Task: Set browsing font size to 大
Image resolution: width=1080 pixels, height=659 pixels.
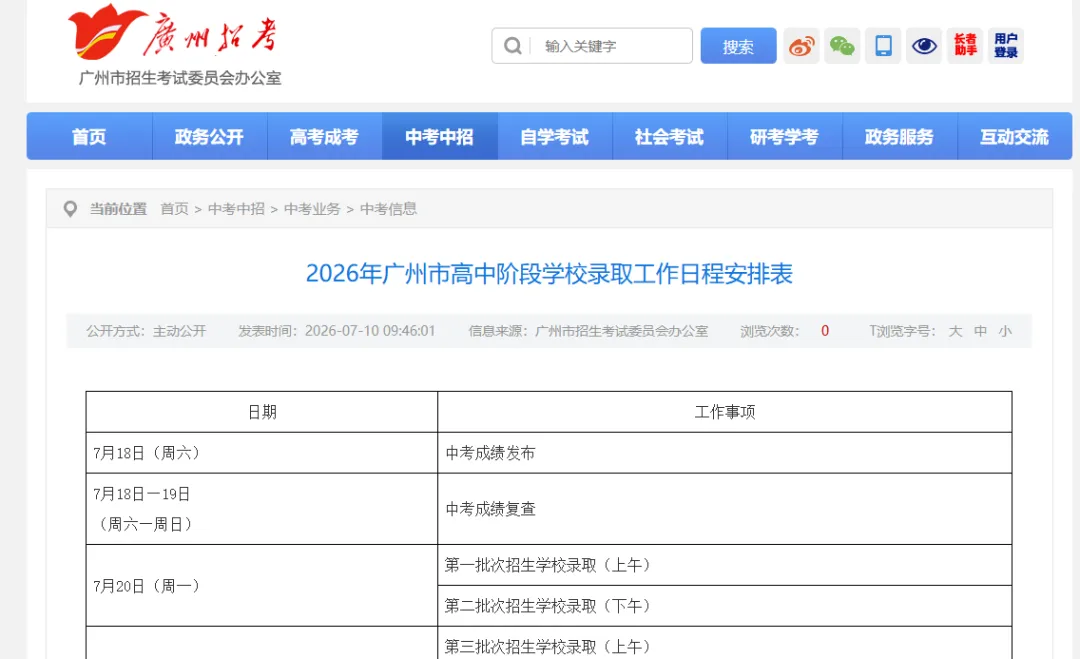Action: pyautogui.click(x=955, y=331)
